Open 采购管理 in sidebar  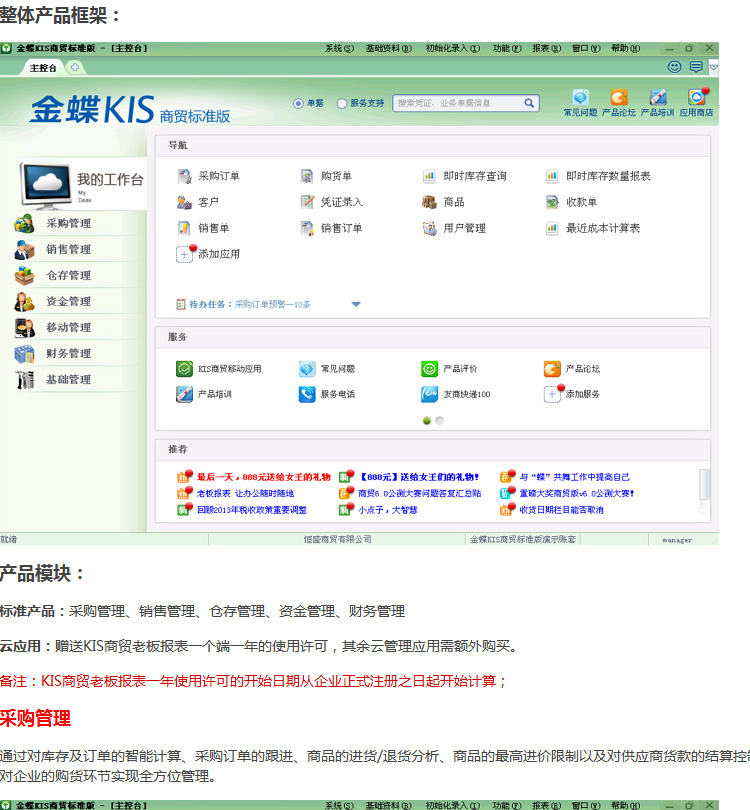68,223
